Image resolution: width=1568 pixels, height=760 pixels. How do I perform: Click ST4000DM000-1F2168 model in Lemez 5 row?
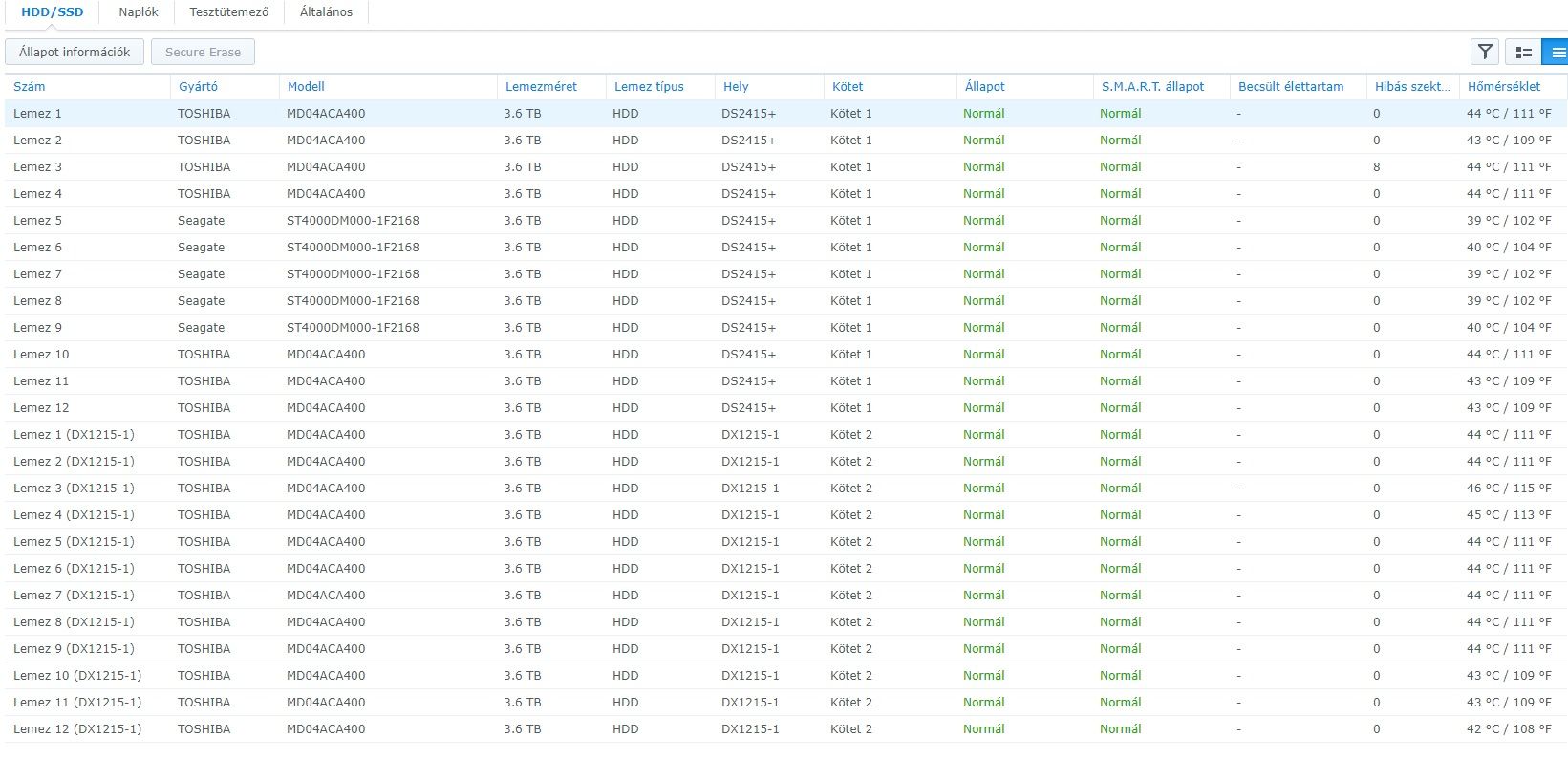tap(353, 220)
